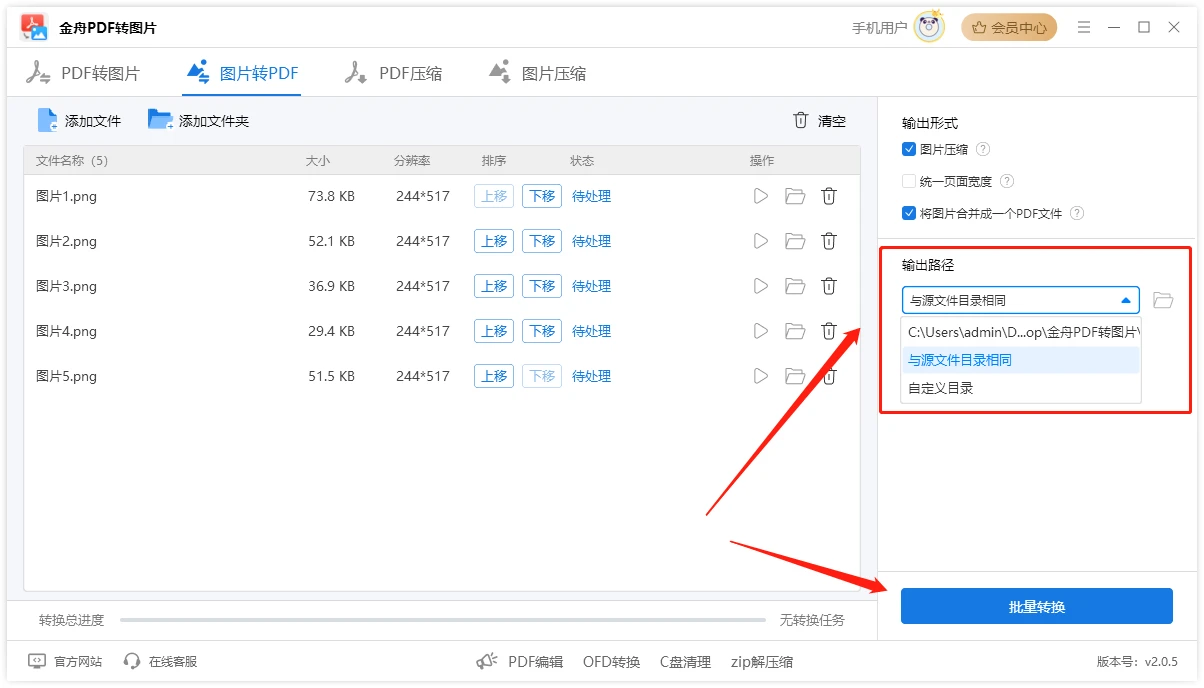Select 自定义目录 from the dropdown list

(940, 388)
